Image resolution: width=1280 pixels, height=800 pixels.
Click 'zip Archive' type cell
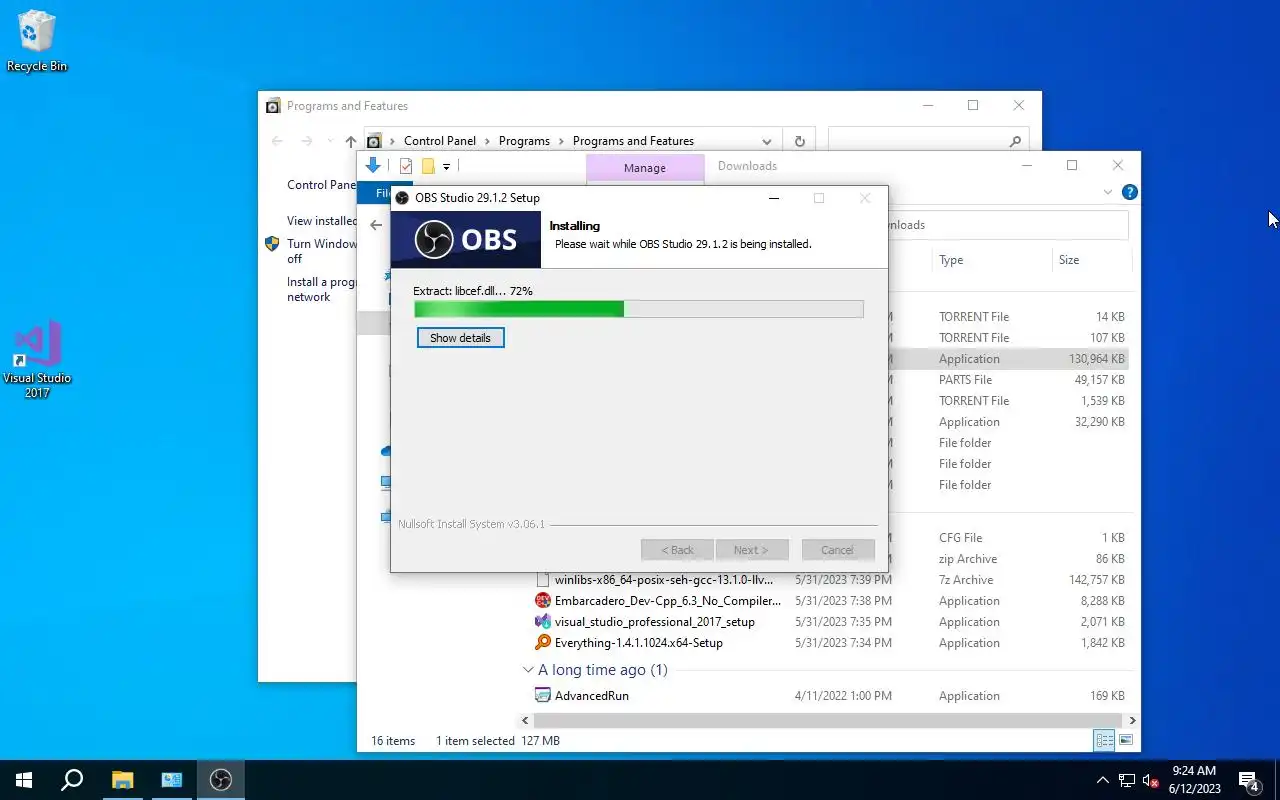point(967,559)
